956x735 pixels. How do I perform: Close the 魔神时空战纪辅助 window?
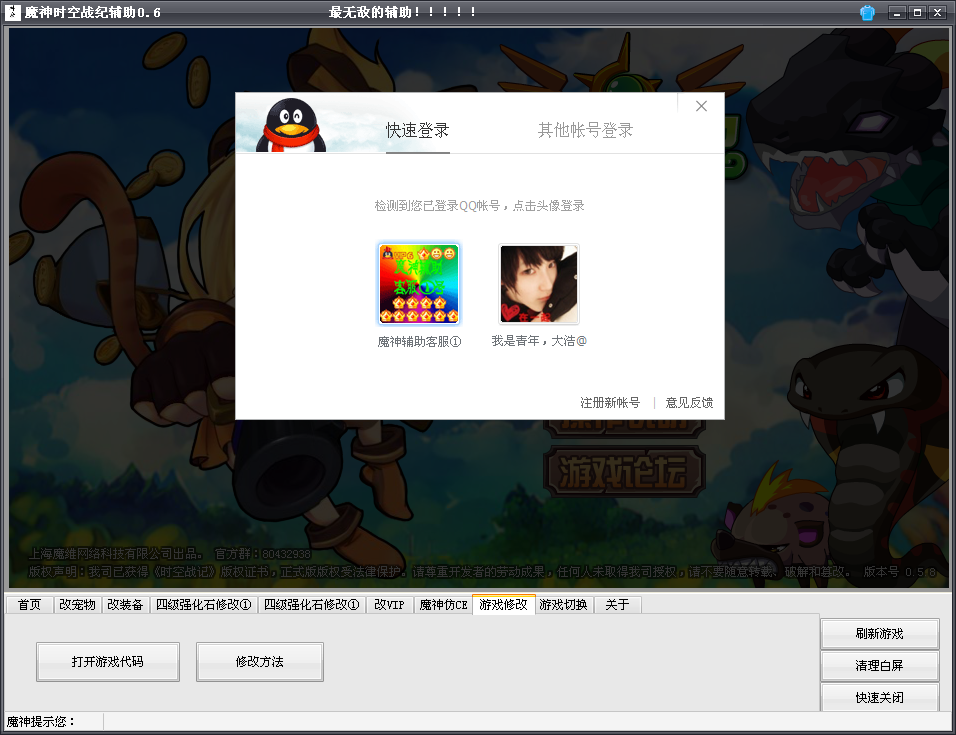(x=937, y=12)
